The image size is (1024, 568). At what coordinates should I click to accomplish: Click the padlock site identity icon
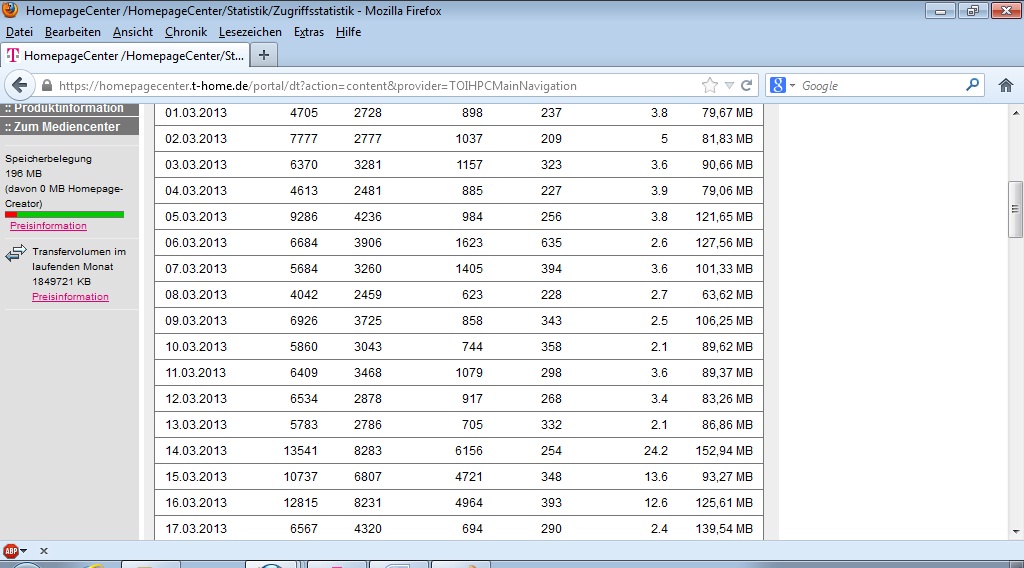coord(46,86)
